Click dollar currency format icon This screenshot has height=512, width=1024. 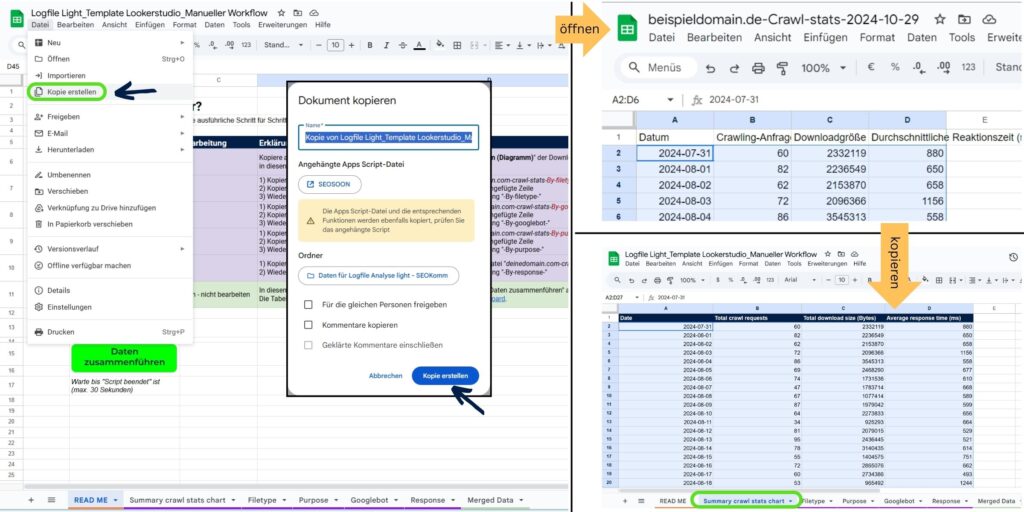718,280
